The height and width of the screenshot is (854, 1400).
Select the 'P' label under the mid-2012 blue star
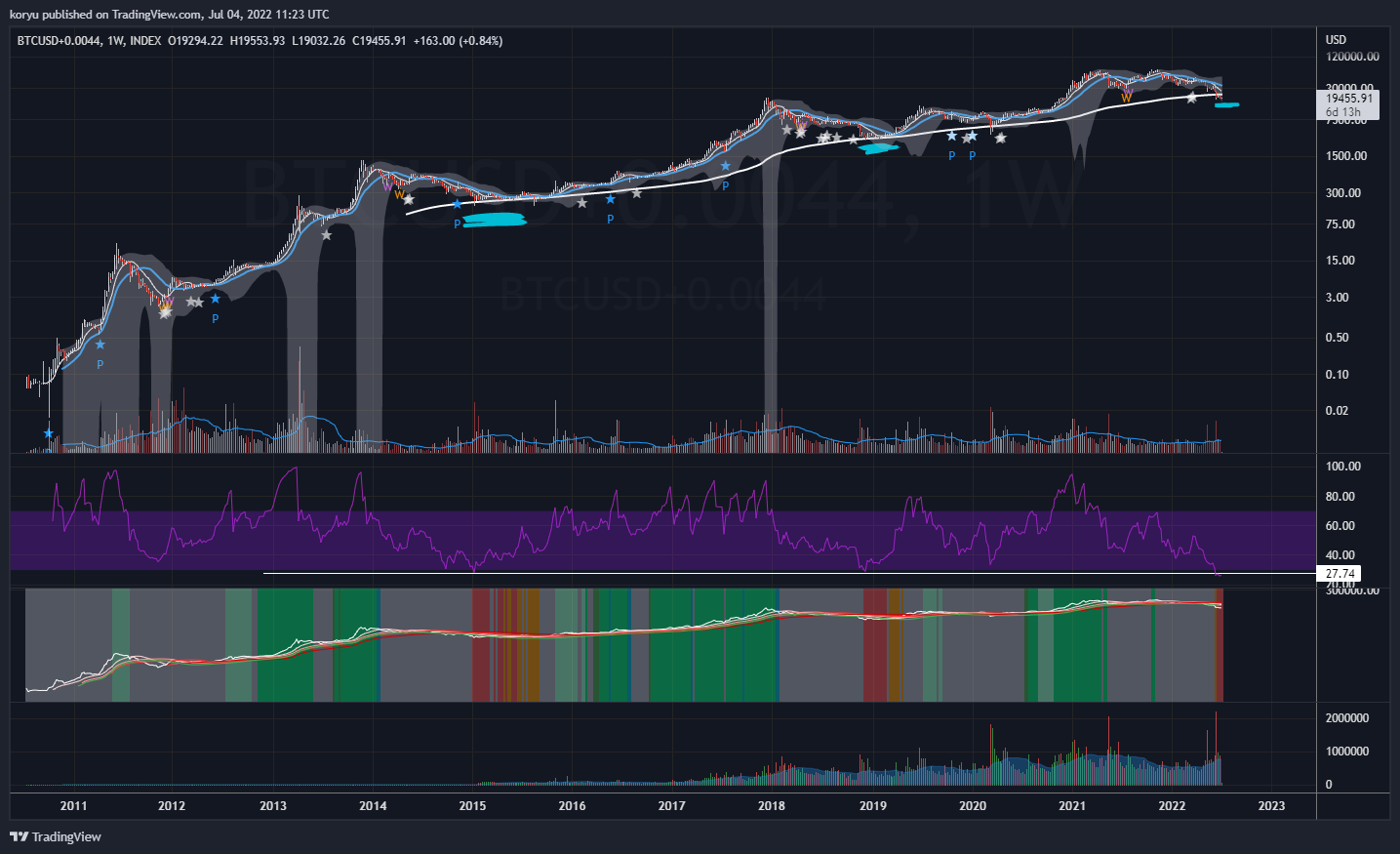(x=215, y=319)
